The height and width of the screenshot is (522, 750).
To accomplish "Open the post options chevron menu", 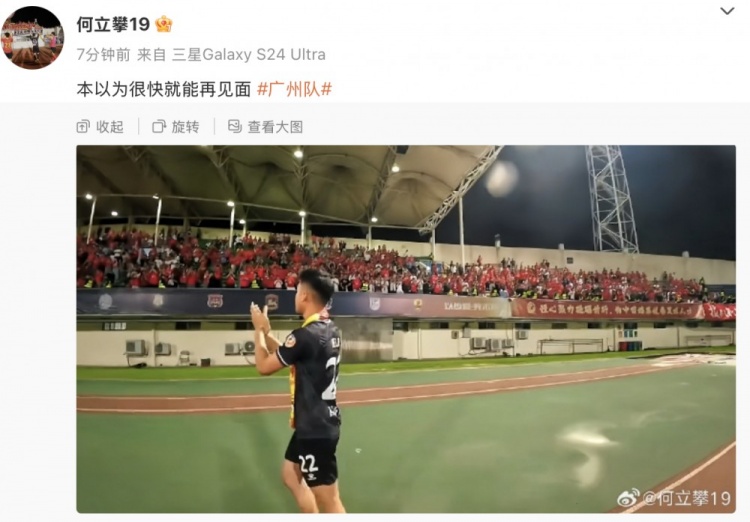I will coord(727,11).
